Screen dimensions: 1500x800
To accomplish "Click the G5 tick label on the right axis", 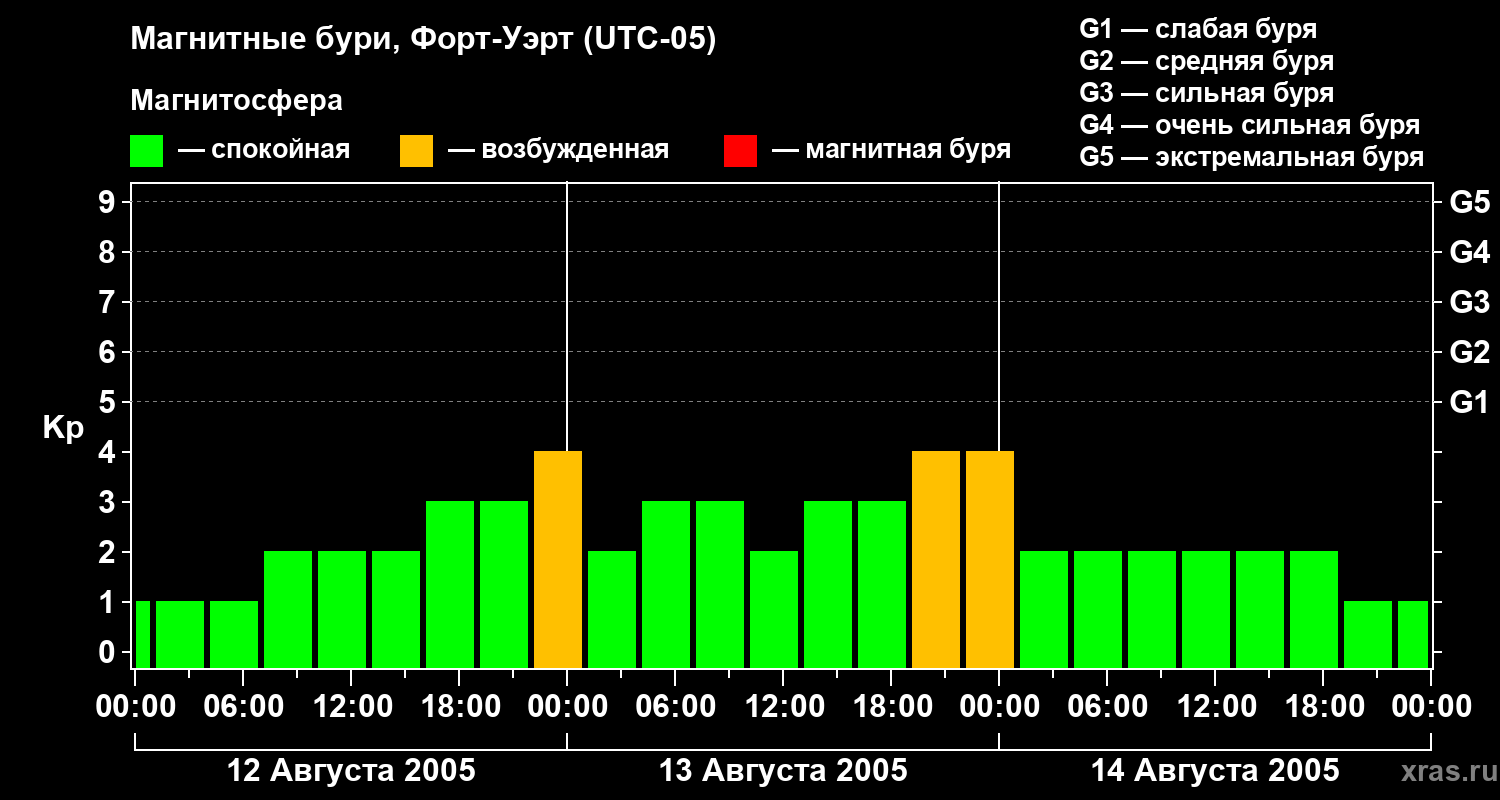I will (x=1470, y=202).
